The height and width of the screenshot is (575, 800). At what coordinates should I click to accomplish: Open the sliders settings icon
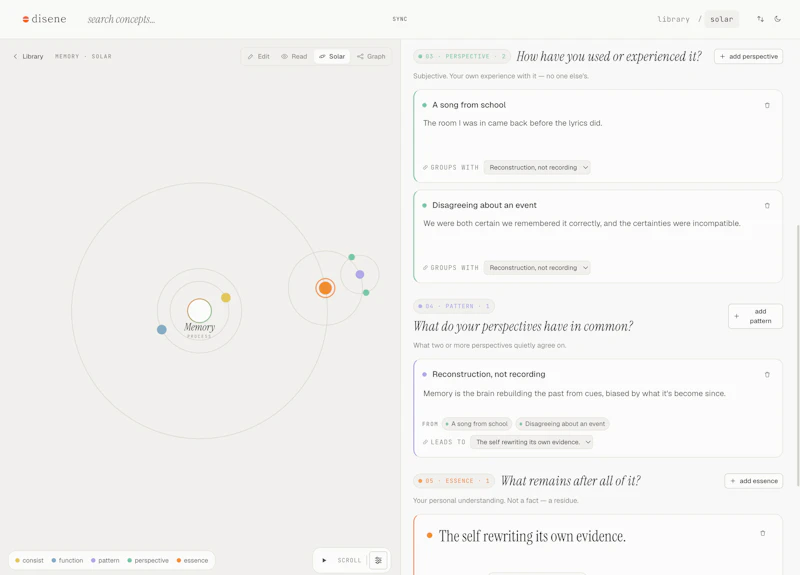pos(378,560)
